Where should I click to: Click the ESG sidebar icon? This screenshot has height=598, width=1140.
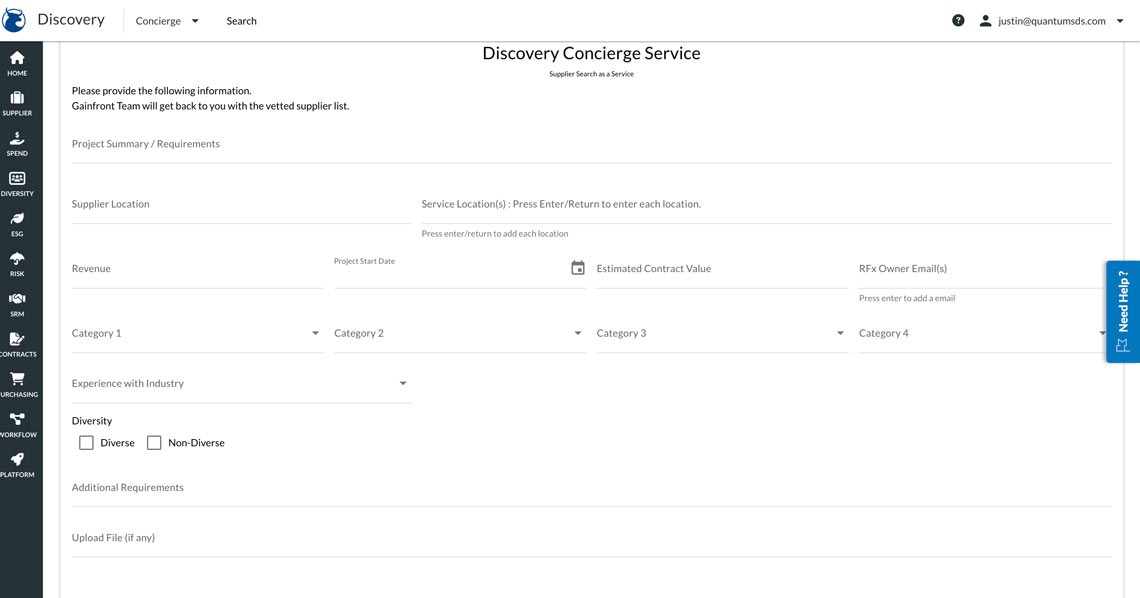(17, 220)
